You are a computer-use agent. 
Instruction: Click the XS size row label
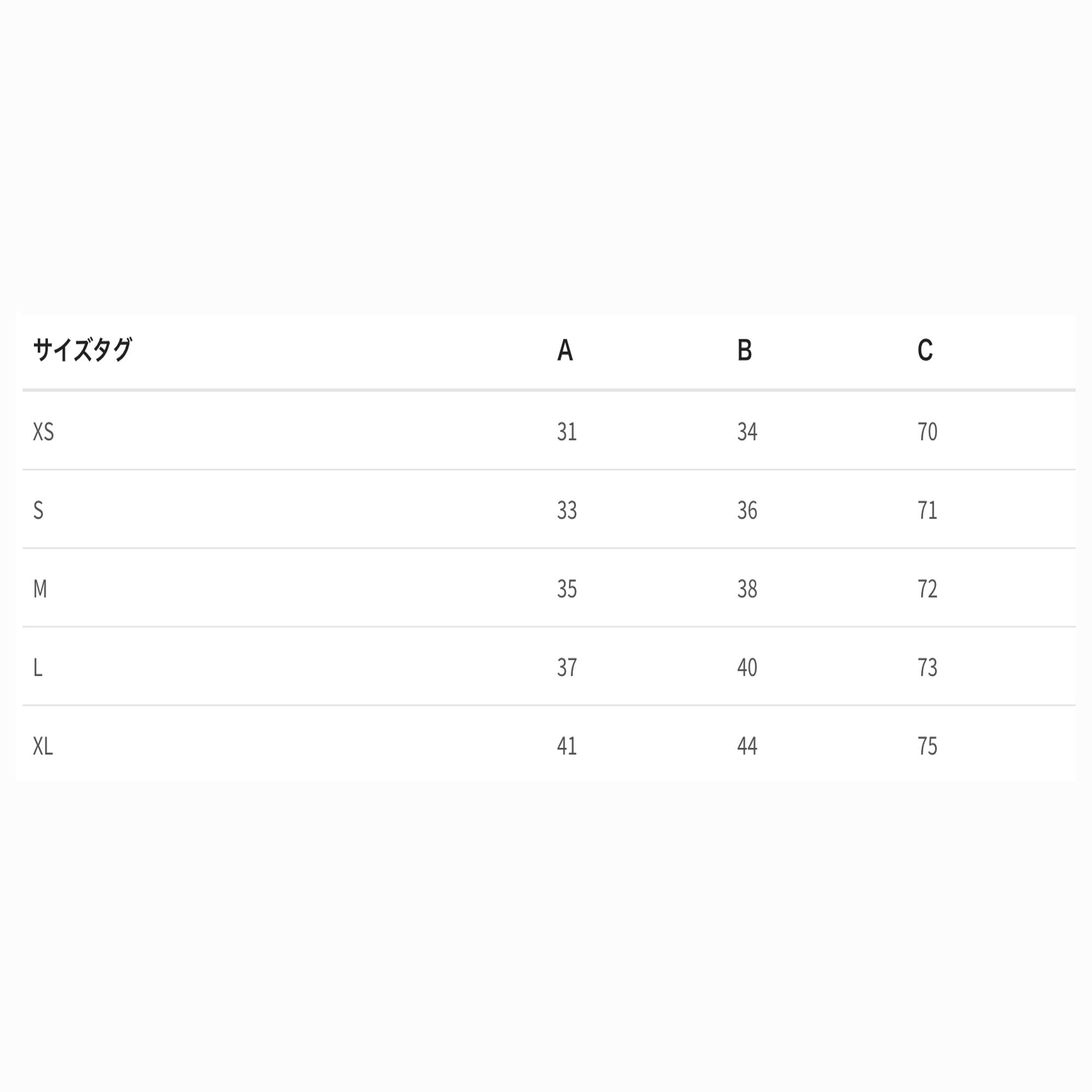coord(44,432)
